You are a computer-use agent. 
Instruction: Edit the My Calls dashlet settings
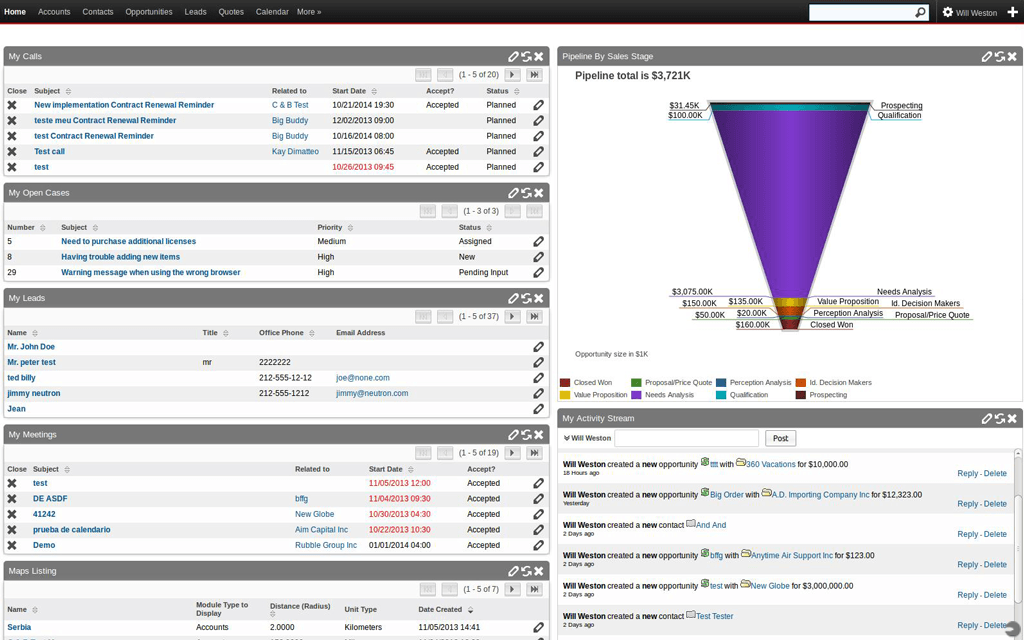(x=514, y=57)
